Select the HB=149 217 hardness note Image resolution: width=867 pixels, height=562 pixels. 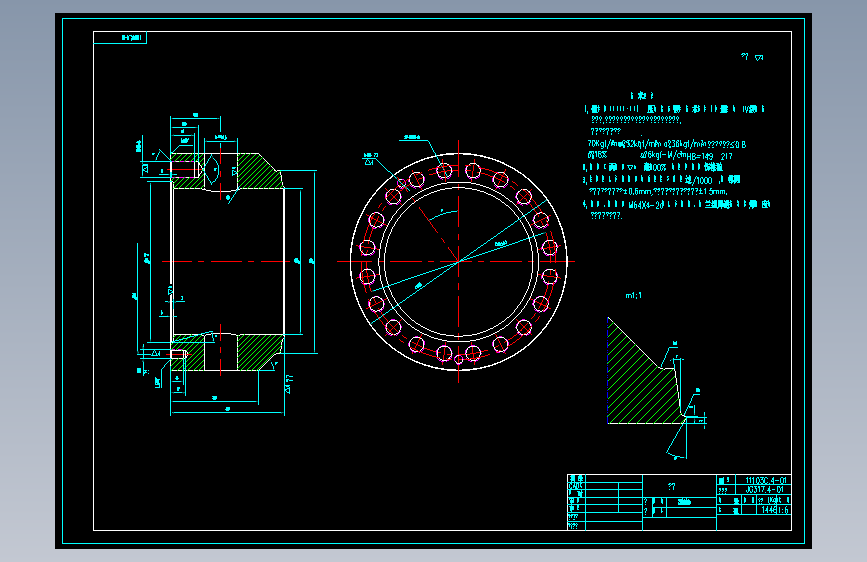(x=709, y=157)
